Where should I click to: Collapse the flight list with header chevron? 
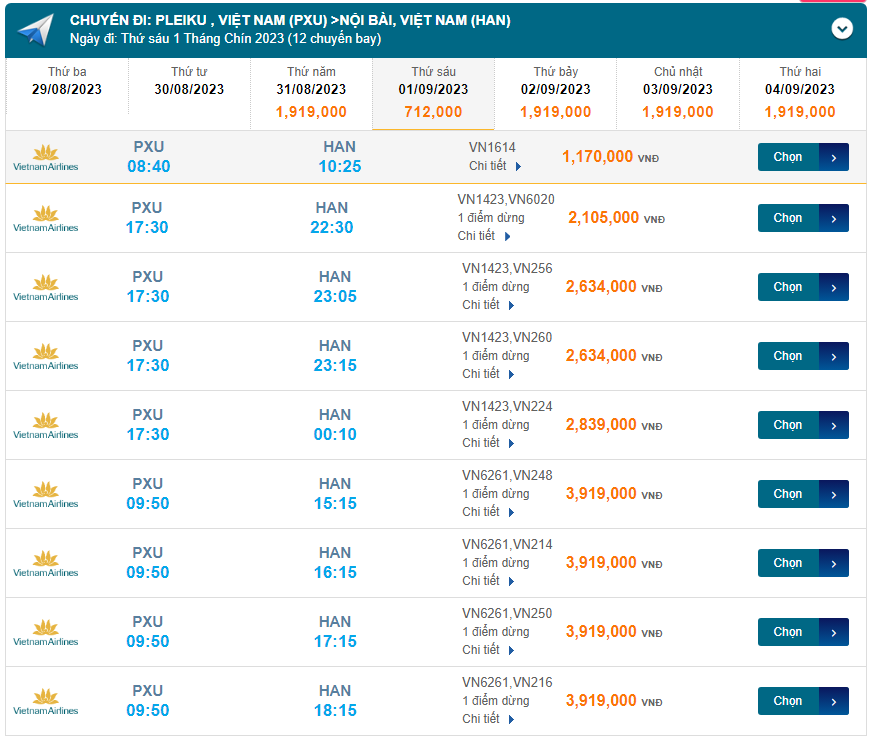click(842, 29)
